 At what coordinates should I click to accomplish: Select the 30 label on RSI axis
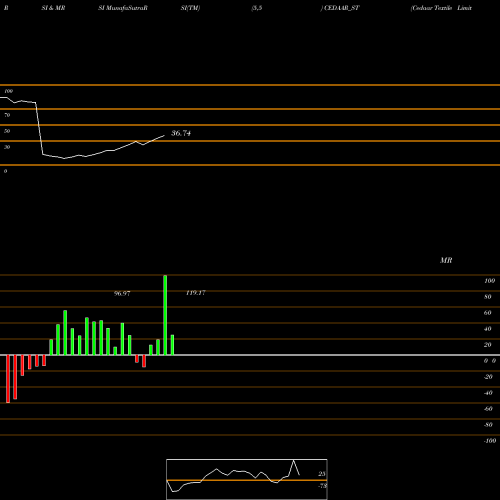tap(7, 147)
